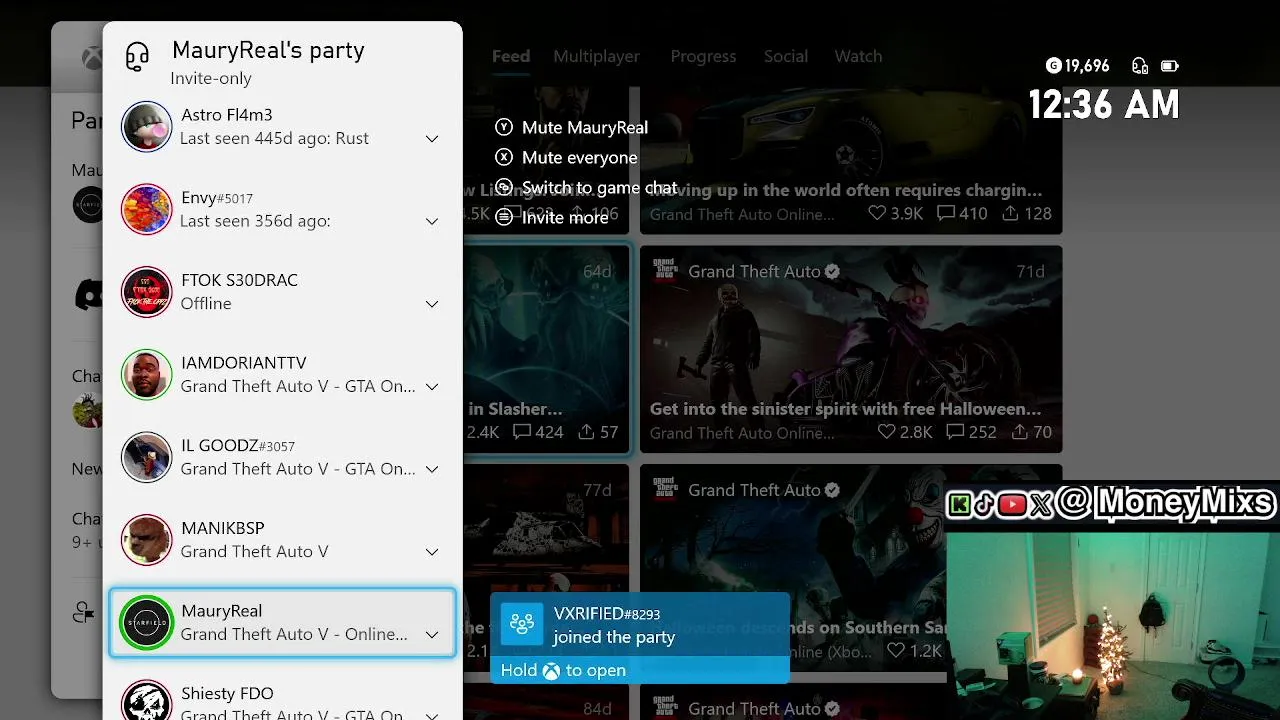Click the Gamerscore G icon
The height and width of the screenshot is (720, 1280).
coord(1053,66)
